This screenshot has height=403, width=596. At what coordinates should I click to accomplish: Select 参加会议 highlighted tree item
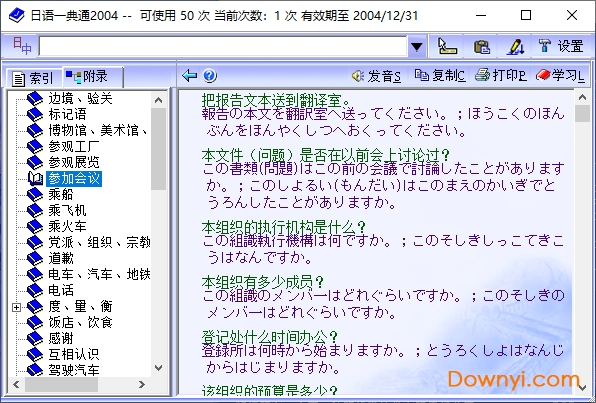click(x=74, y=178)
